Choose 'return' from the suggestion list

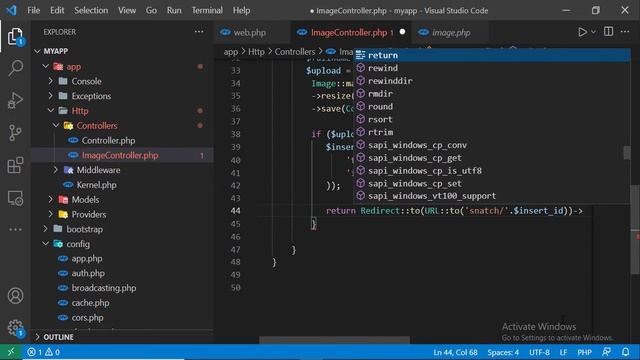(492, 55)
